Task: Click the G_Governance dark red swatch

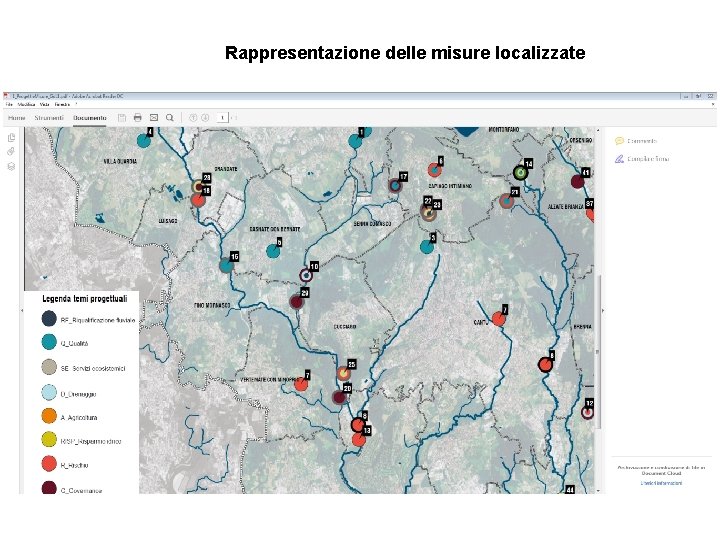Action: [49, 488]
